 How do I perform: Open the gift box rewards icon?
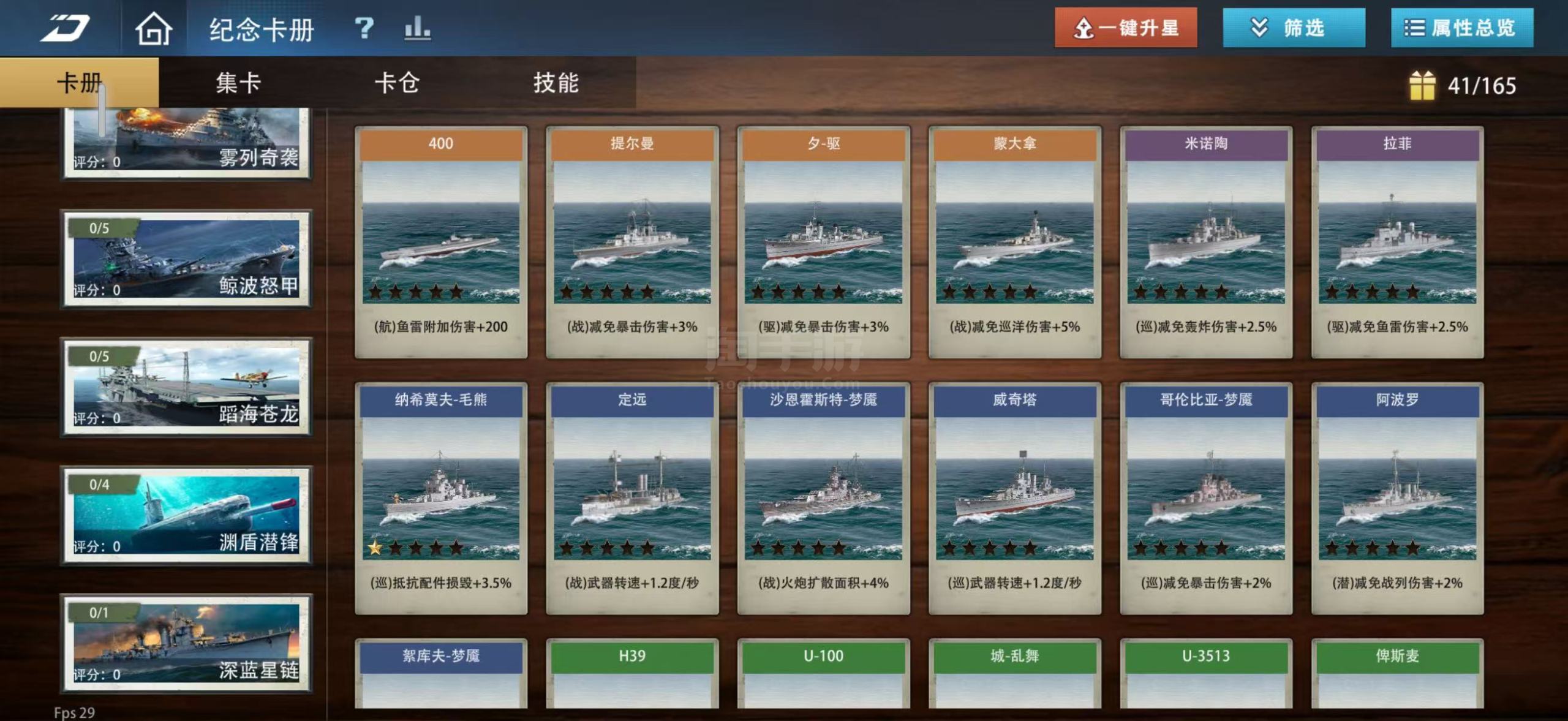[x=1422, y=86]
